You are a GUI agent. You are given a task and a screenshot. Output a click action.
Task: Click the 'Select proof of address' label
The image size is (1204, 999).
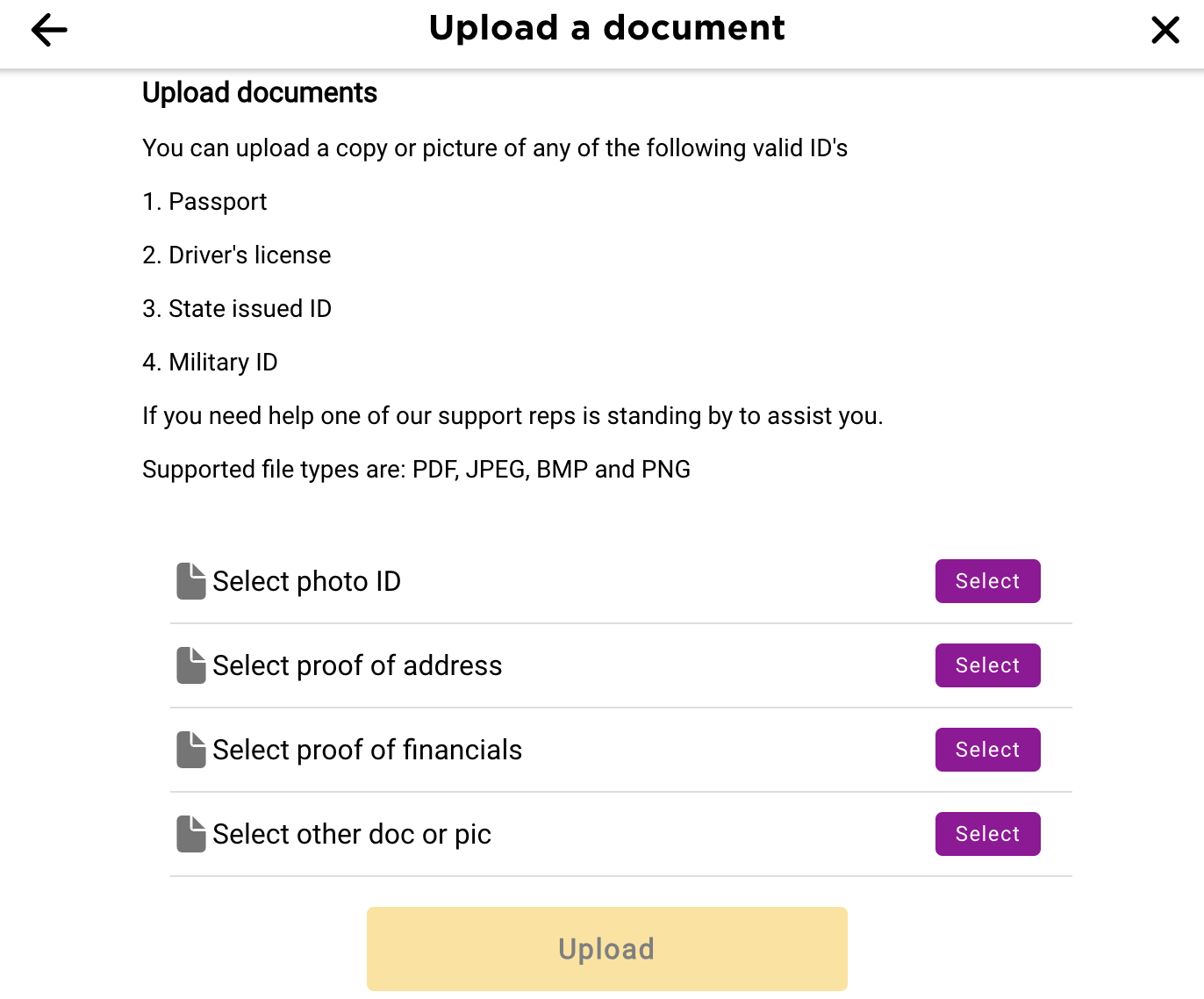[357, 665]
